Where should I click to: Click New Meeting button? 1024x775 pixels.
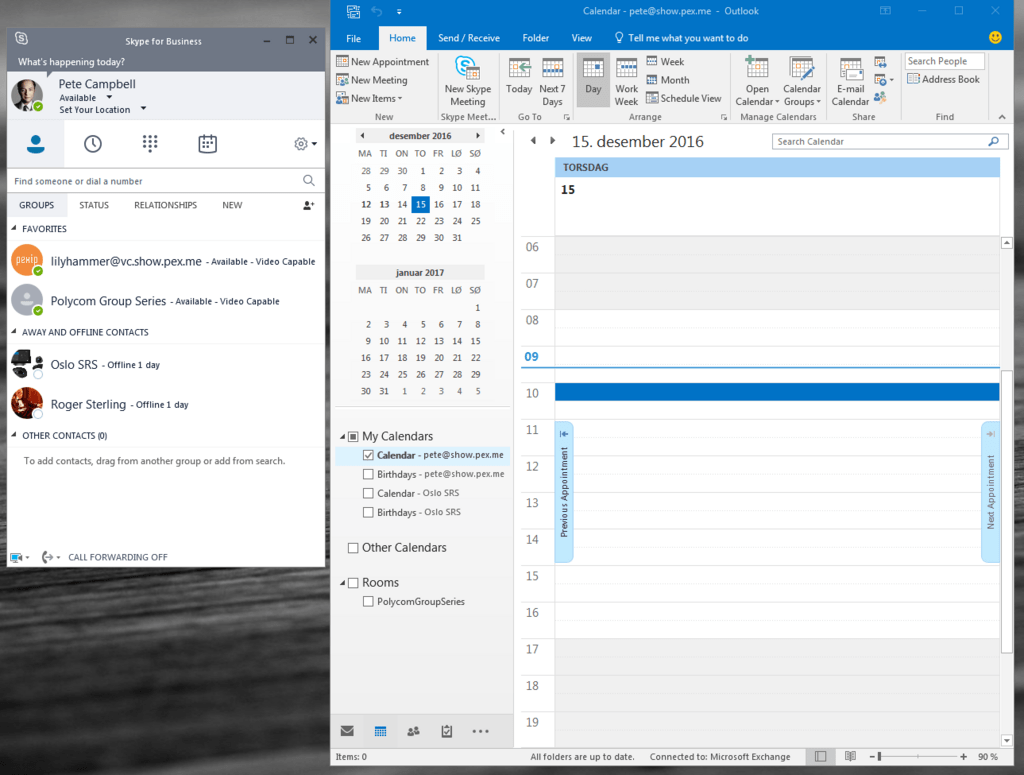[372, 80]
